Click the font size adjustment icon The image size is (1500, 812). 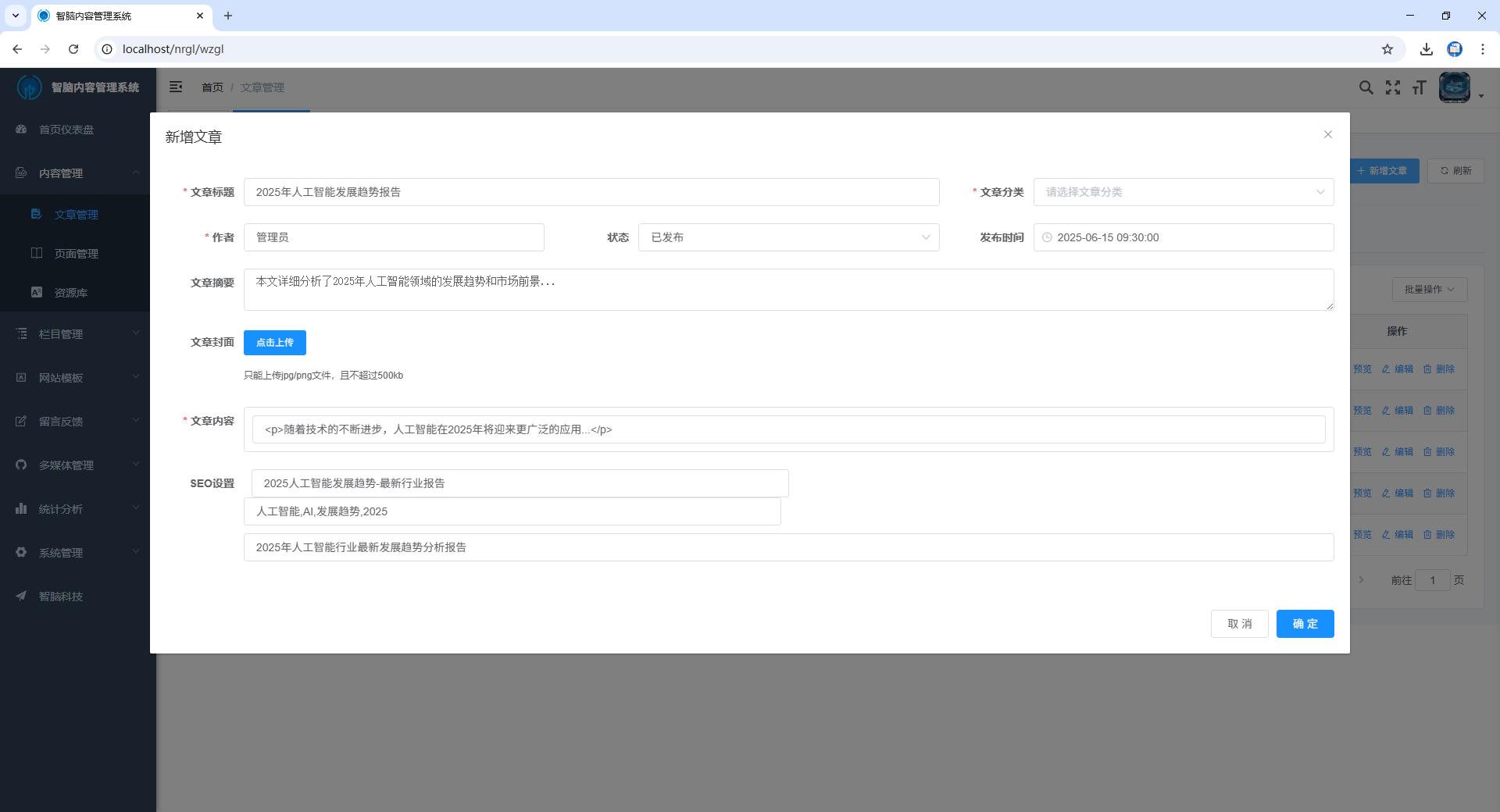click(1420, 87)
